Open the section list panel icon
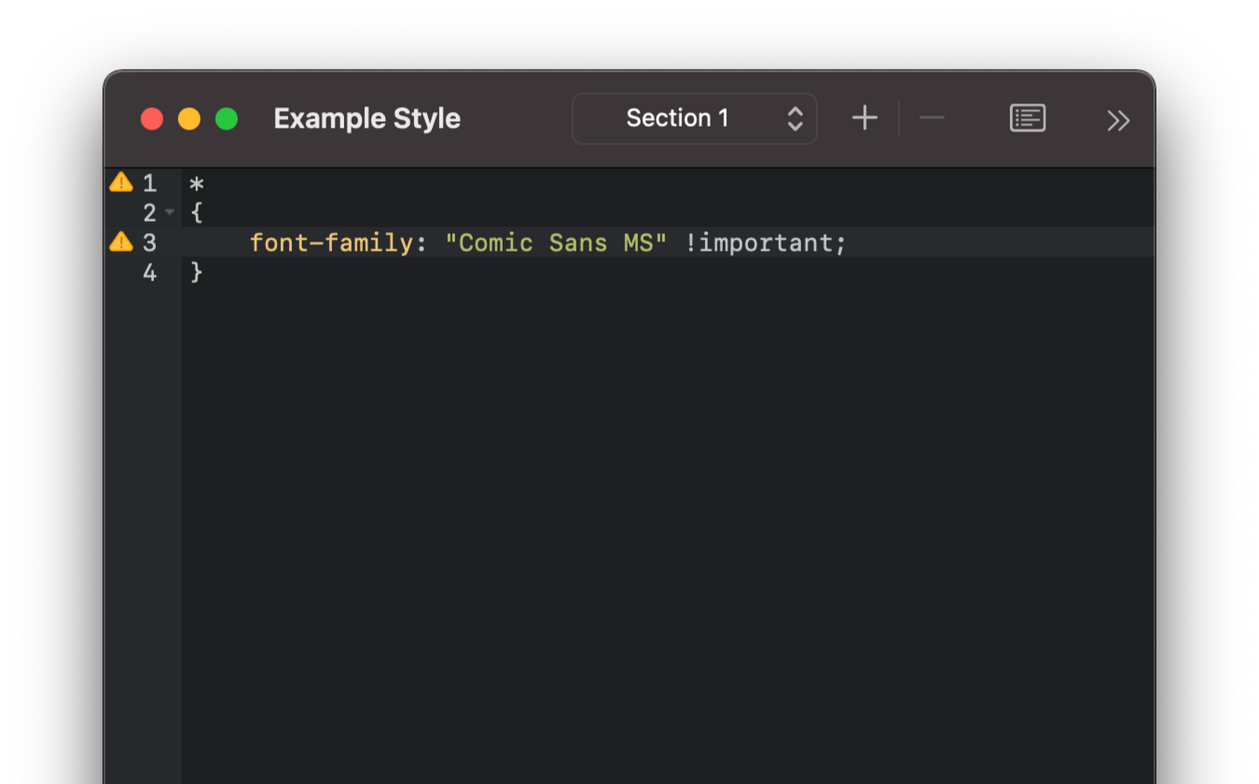 click(x=1027, y=118)
